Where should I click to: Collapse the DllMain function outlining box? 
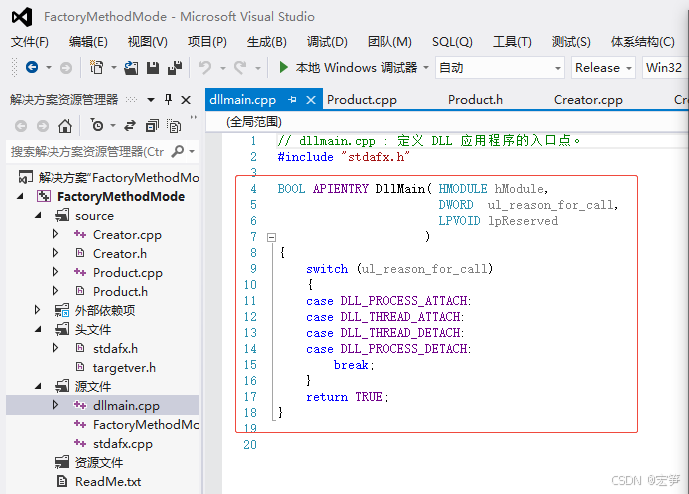click(272, 237)
